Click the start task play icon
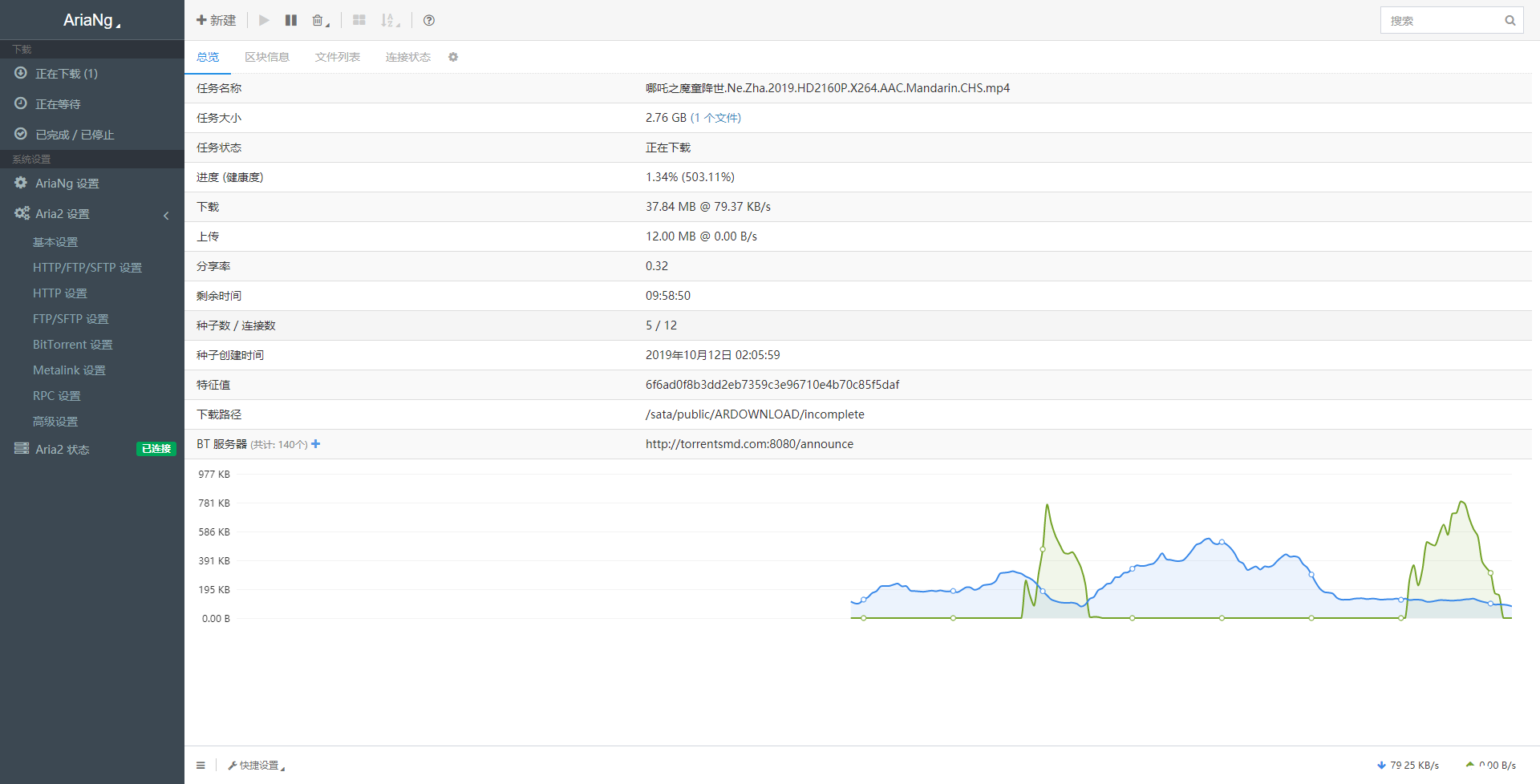The width and height of the screenshot is (1540, 784). pyautogui.click(x=264, y=20)
